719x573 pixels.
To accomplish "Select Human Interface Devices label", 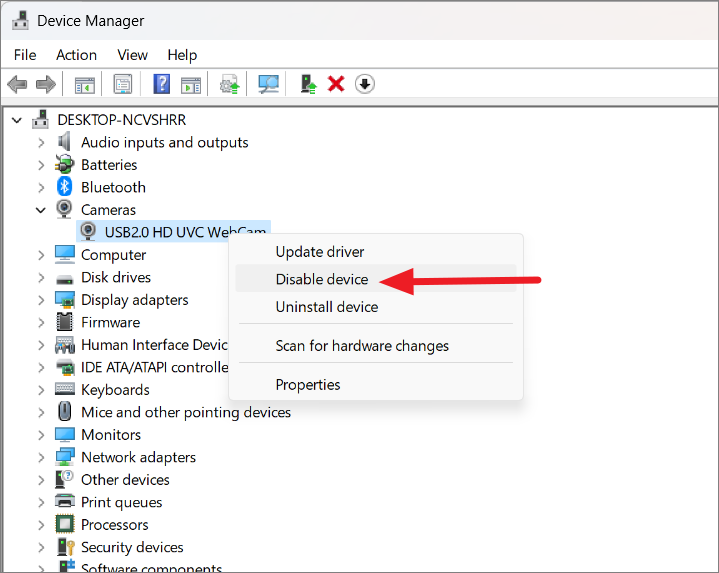I will [x=155, y=345].
